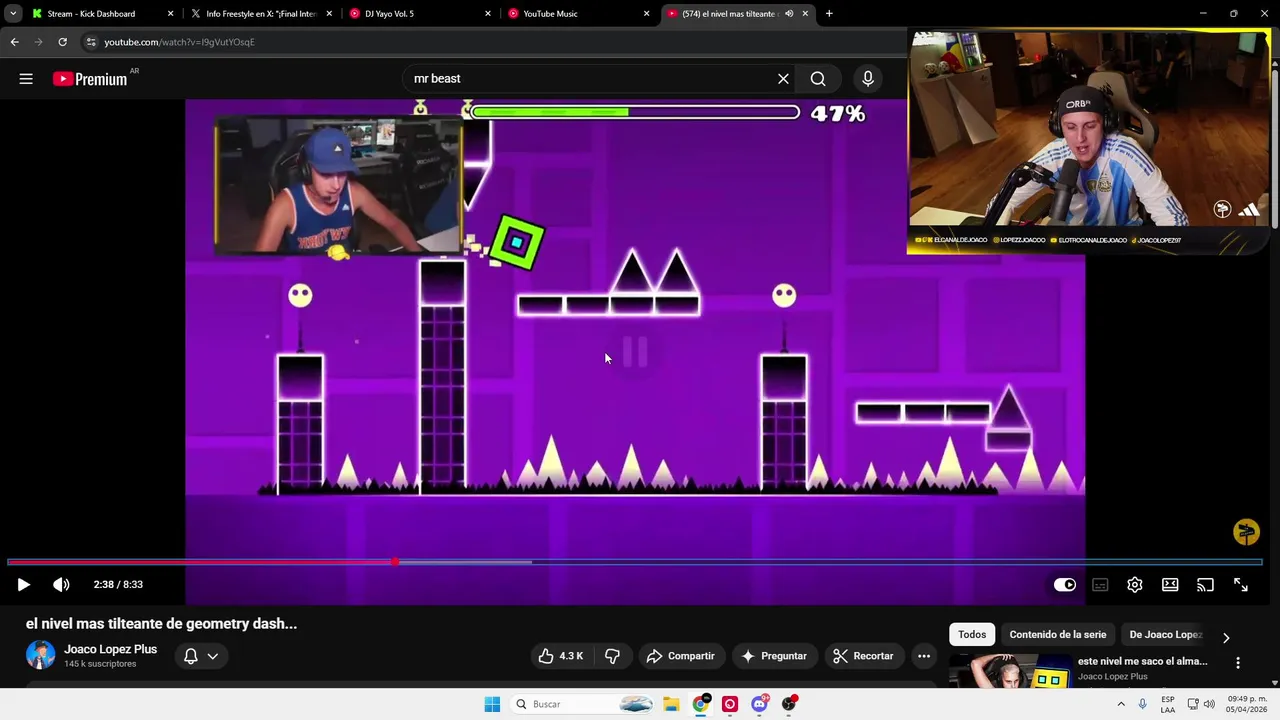The width and height of the screenshot is (1280, 720).
Task: Go back with browser back arrow
Action: [14, 42]
